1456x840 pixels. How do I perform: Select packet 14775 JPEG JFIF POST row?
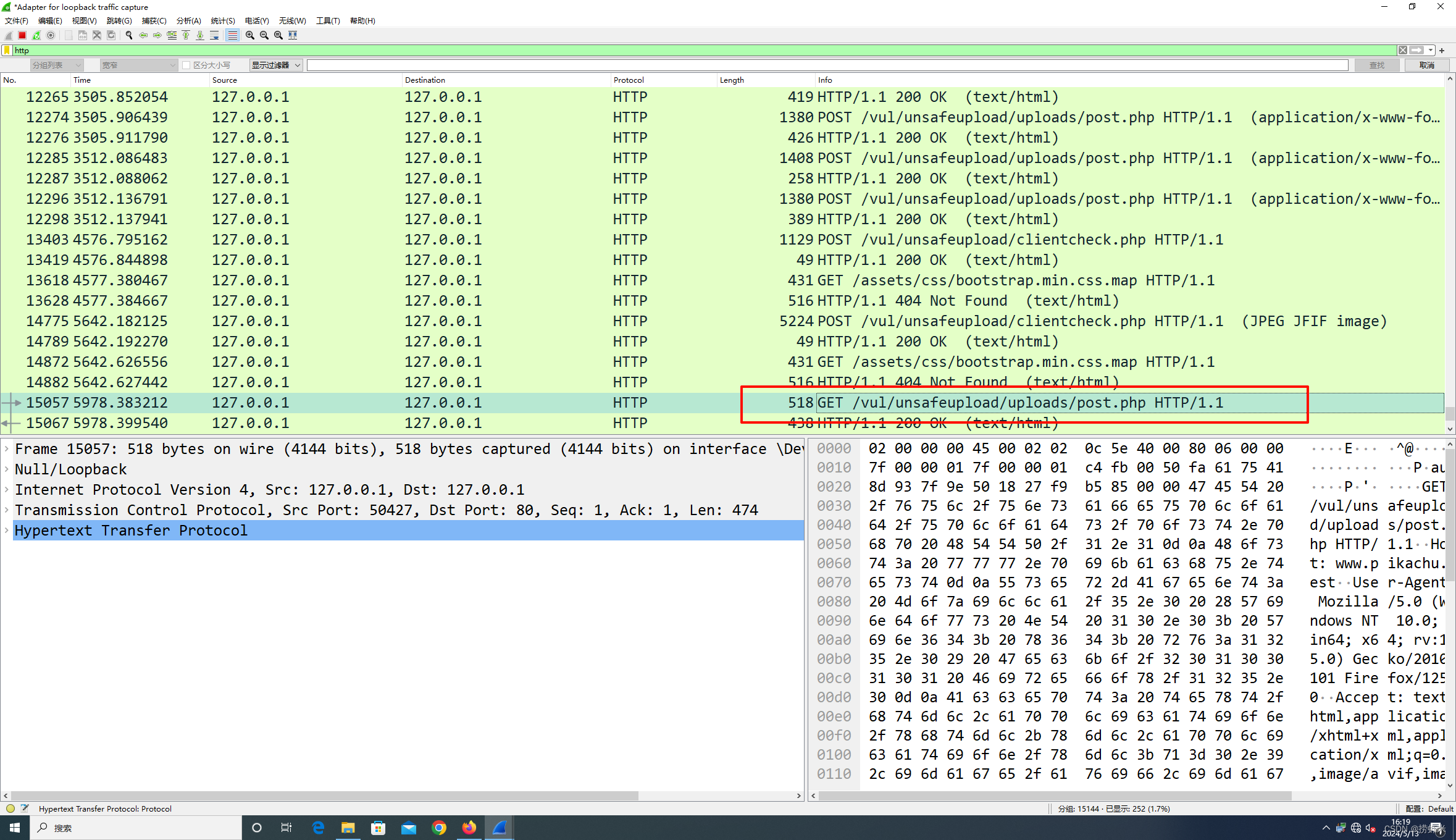click(722, 321)
